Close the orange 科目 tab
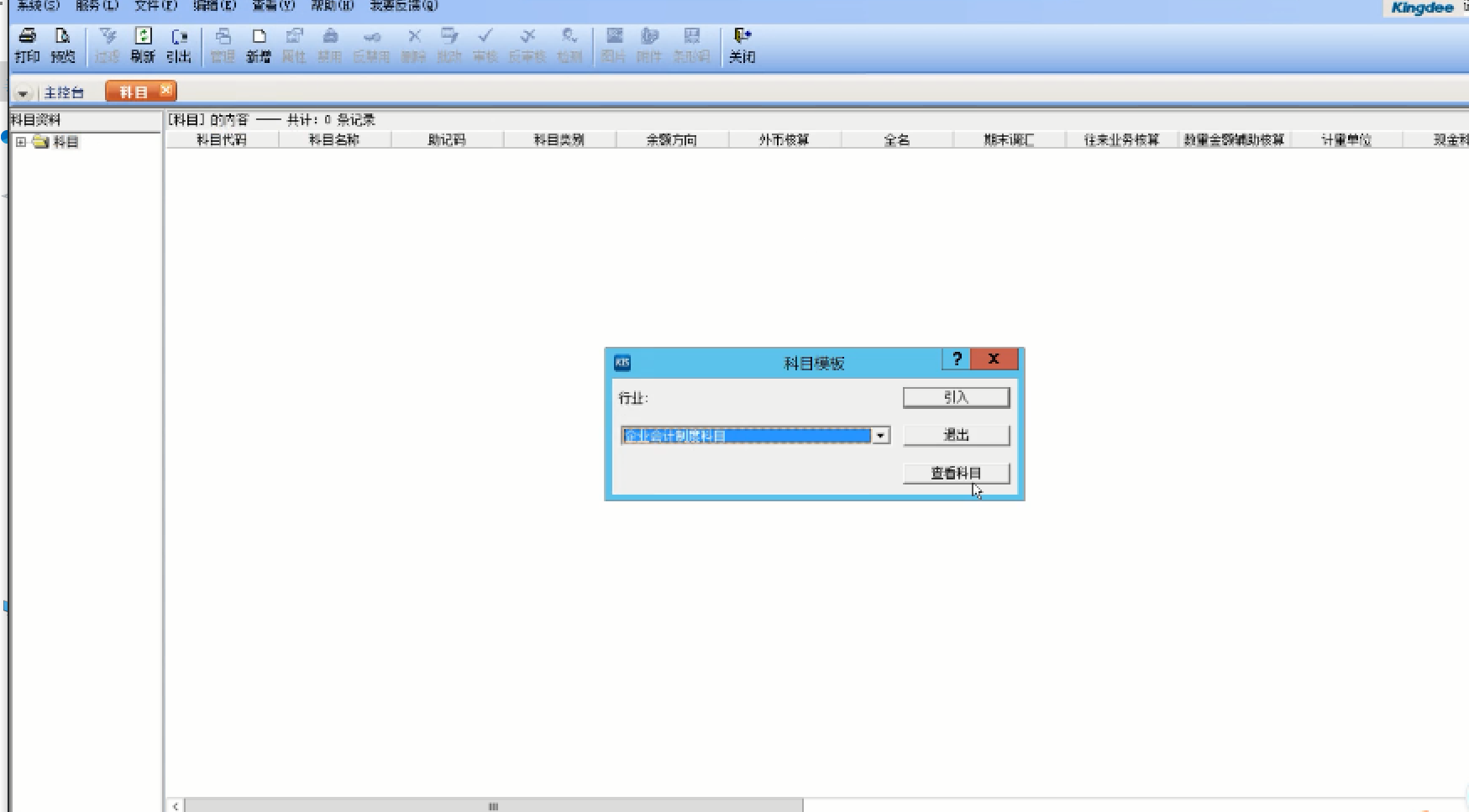 coord(166,90)
